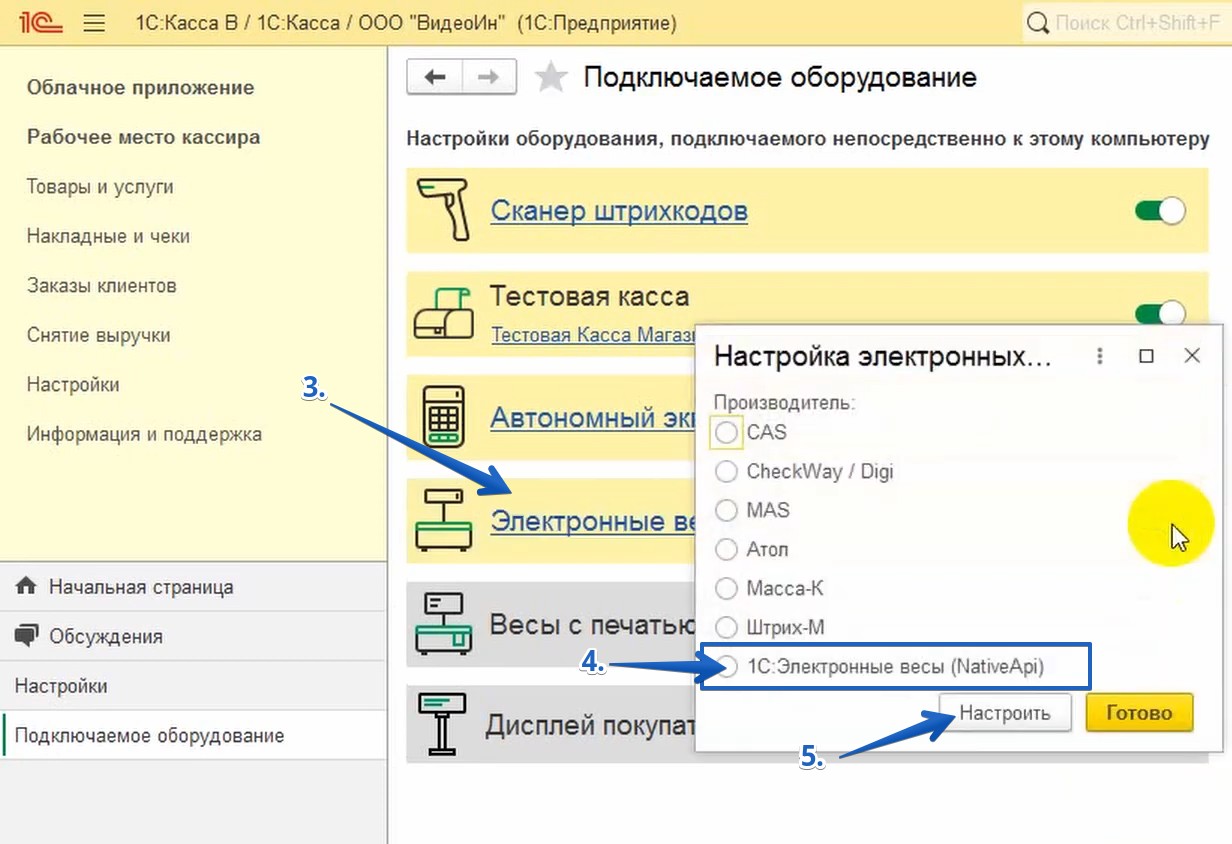Open Заказы клиентов section
Image resolution: width=1232 pixels, height=844 pixels.
tap(101, 285)
